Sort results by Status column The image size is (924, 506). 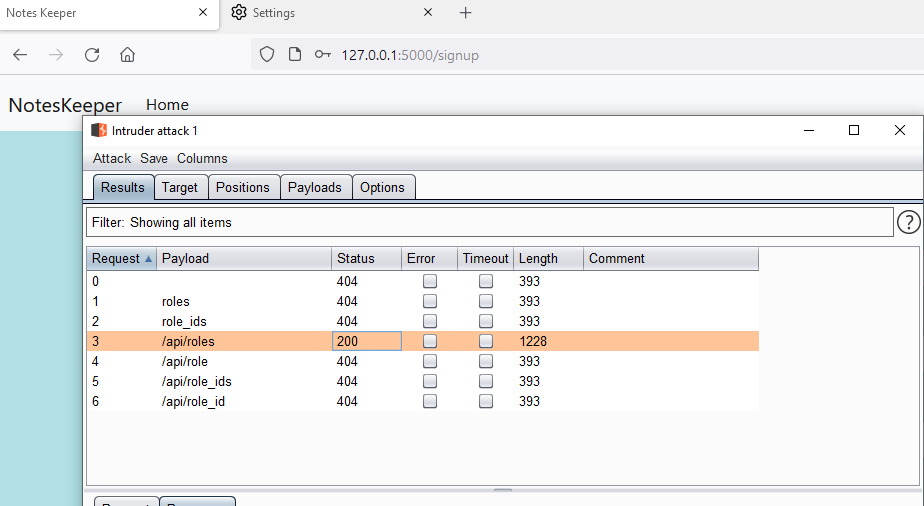(x=367, y=259)
